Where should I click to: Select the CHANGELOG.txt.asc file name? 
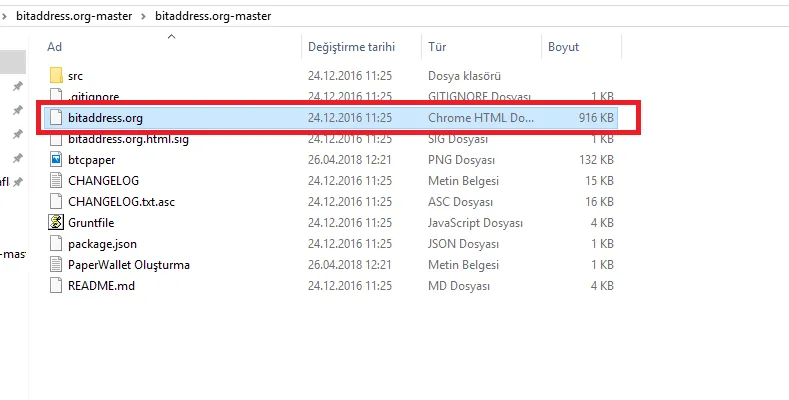(x=121, y=202)
